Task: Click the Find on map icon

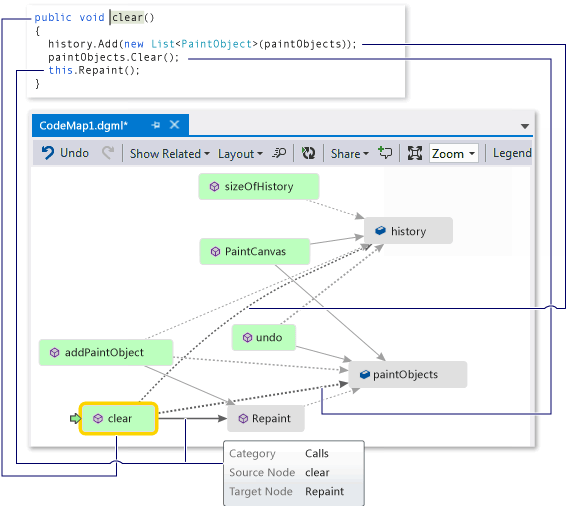Action: (x=279, y=153)
